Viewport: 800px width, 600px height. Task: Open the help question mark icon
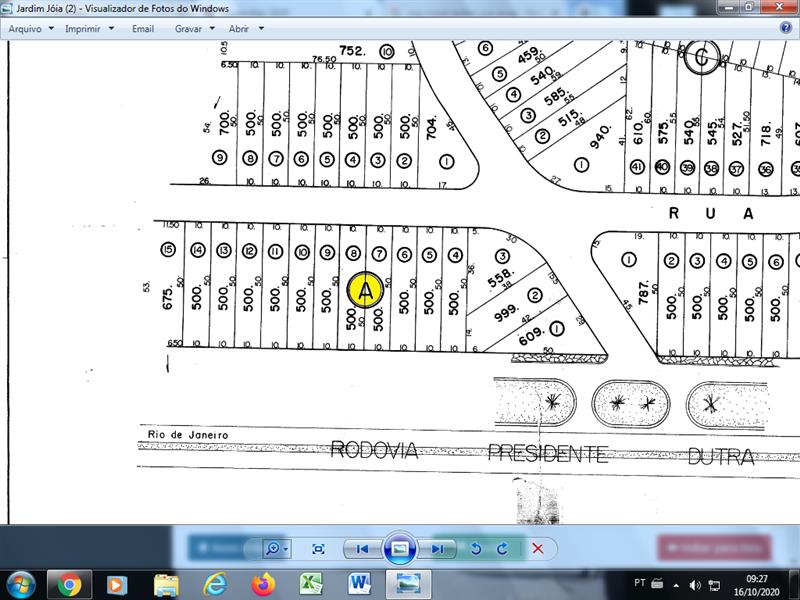pos(786,28)
